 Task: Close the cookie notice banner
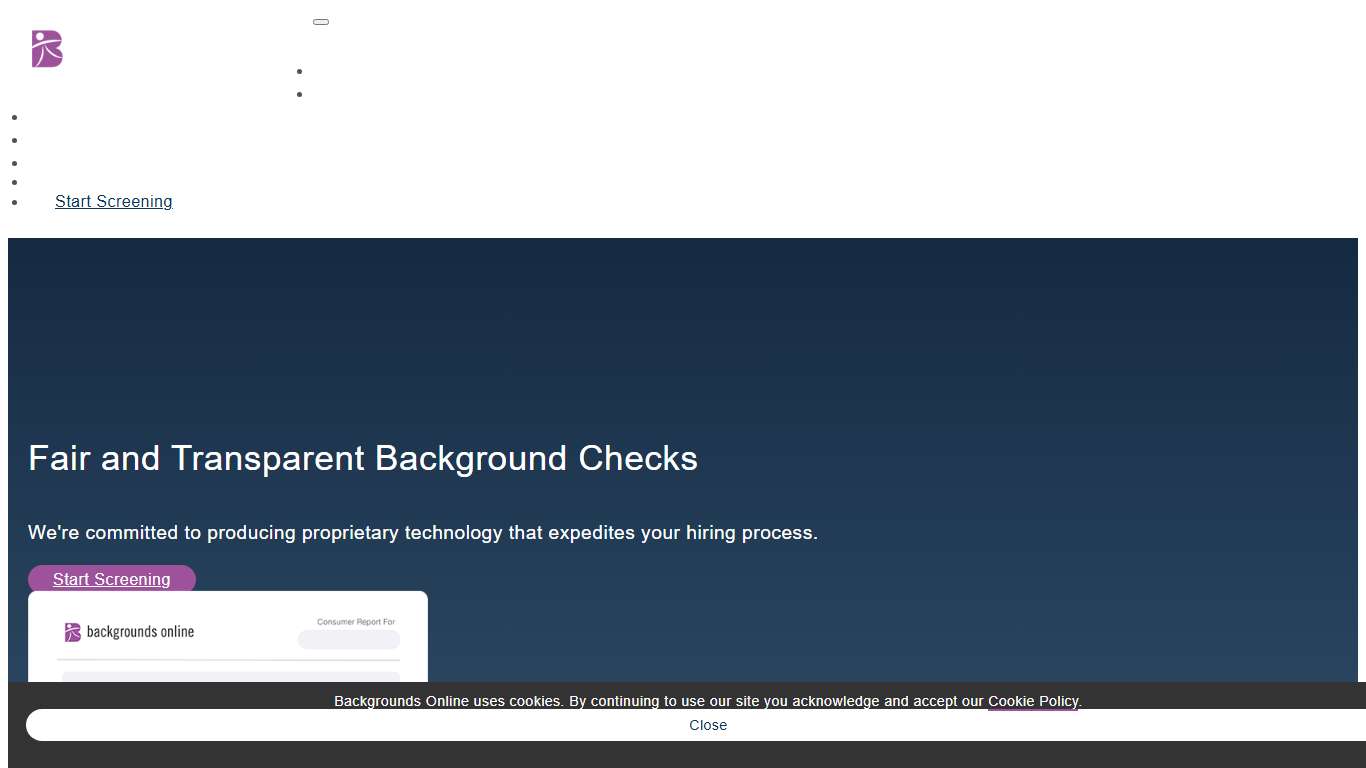pos(708,725)
